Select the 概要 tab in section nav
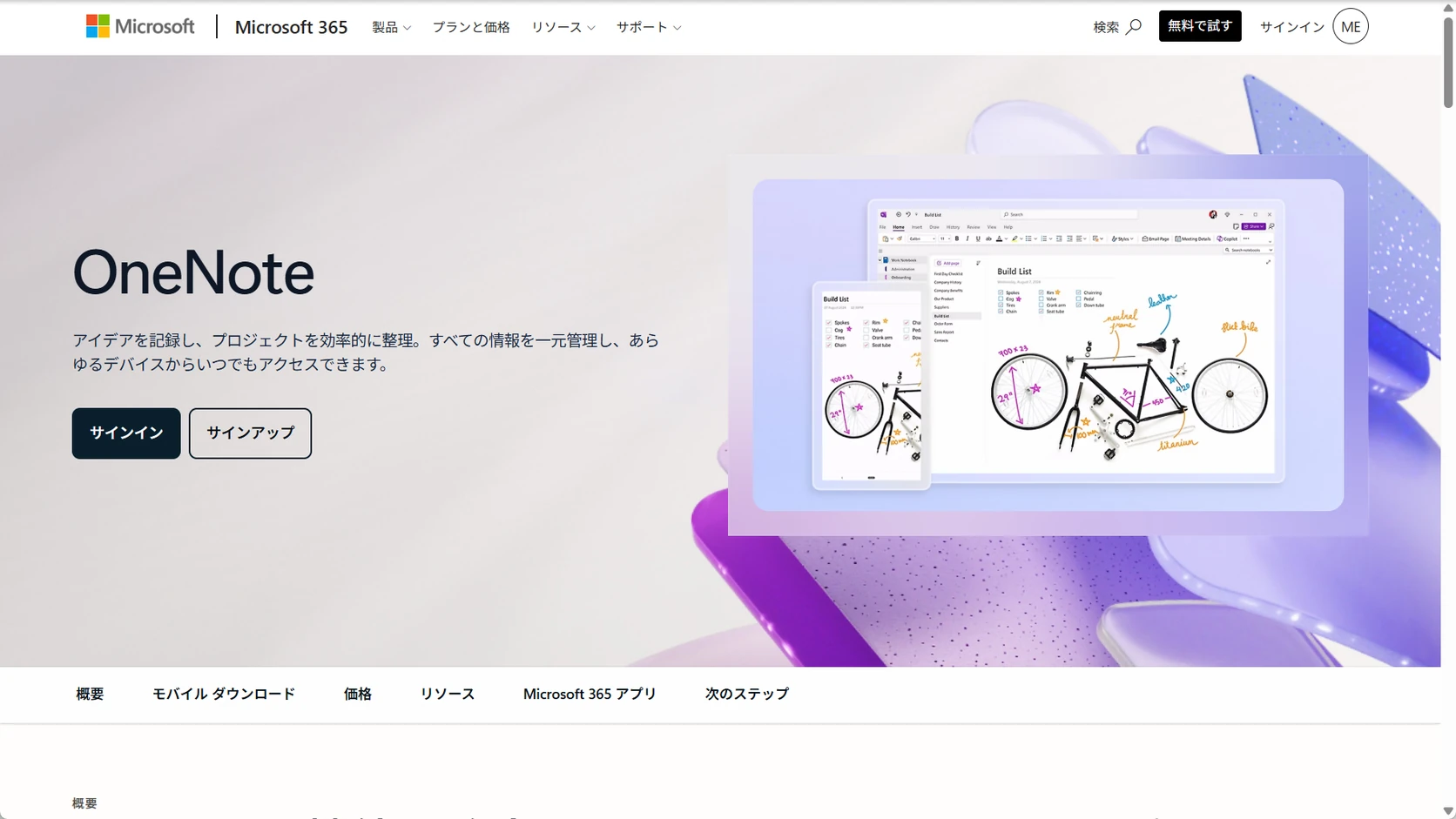 (90, 695)
